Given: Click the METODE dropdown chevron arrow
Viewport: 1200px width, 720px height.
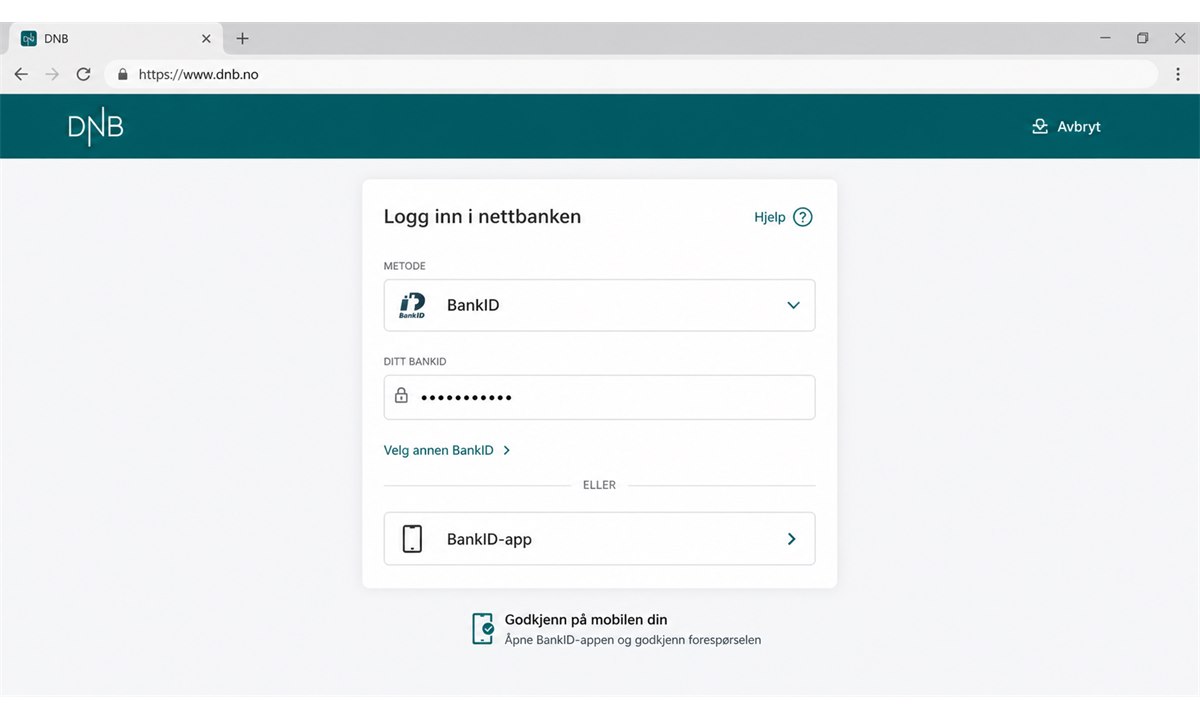Looking at the screenshot, I should point(793,305).
